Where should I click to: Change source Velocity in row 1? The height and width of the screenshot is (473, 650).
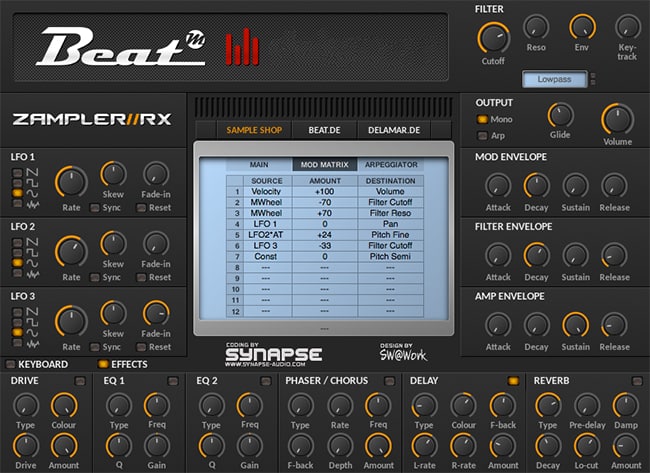pos(267,192)
